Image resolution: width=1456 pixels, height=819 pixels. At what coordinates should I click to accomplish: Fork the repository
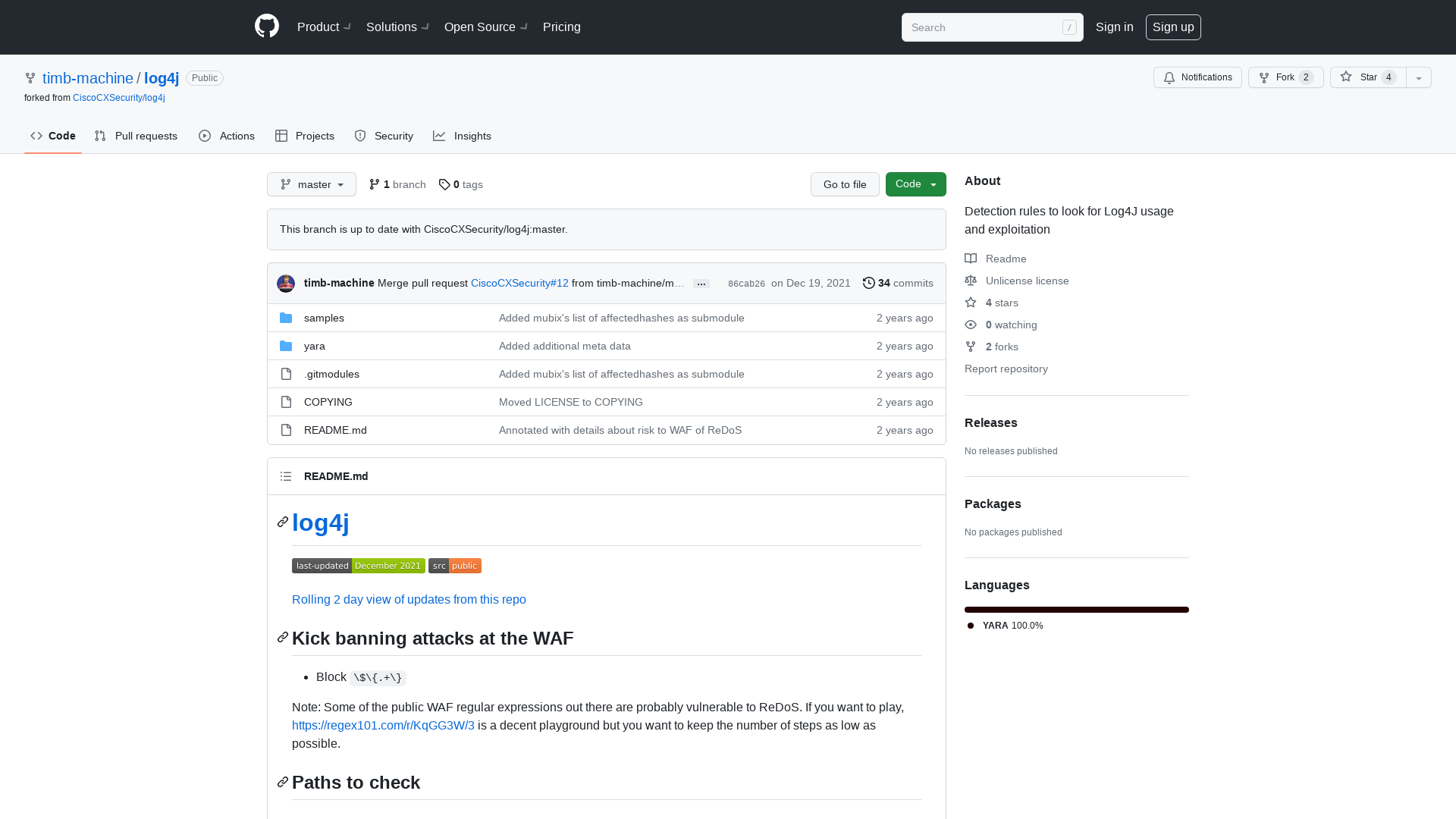(1286, 77)
